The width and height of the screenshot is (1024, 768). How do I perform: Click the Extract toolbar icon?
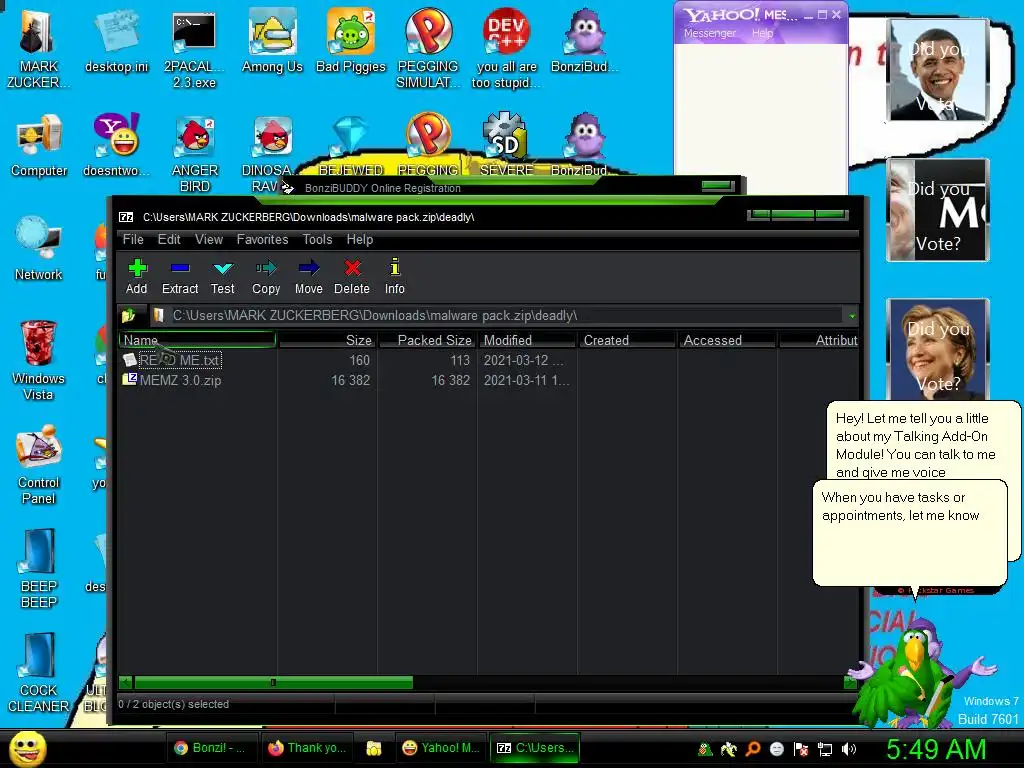point(180,276)
